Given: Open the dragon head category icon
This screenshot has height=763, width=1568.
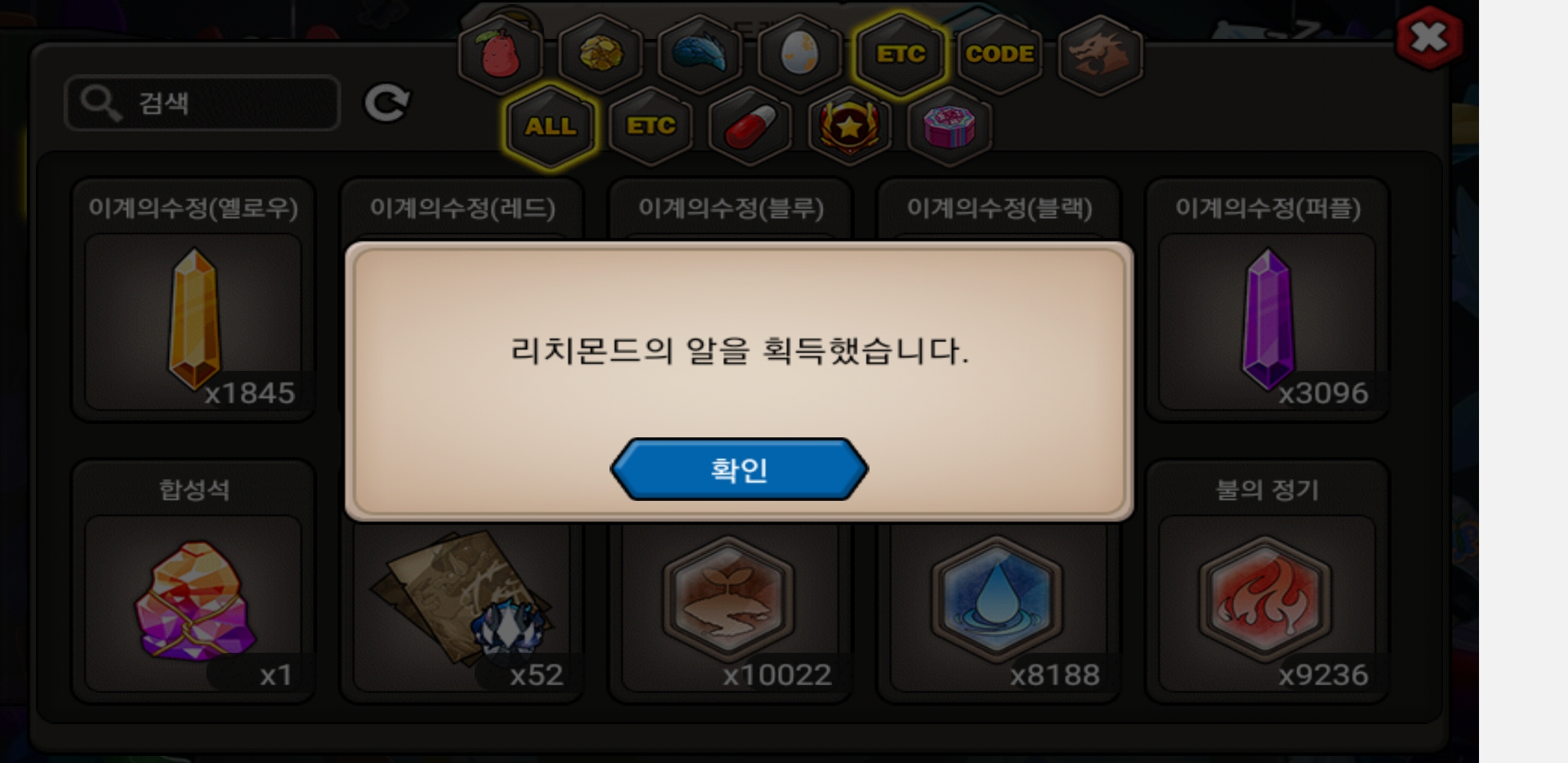Looking at the screenshot, I should (x=1100, y=53).
